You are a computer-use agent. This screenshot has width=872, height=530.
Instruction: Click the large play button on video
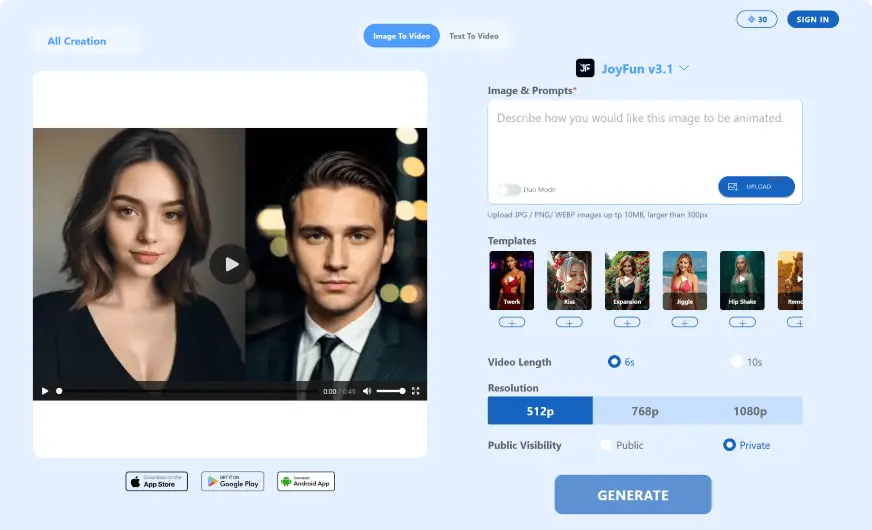coord(230,264)
